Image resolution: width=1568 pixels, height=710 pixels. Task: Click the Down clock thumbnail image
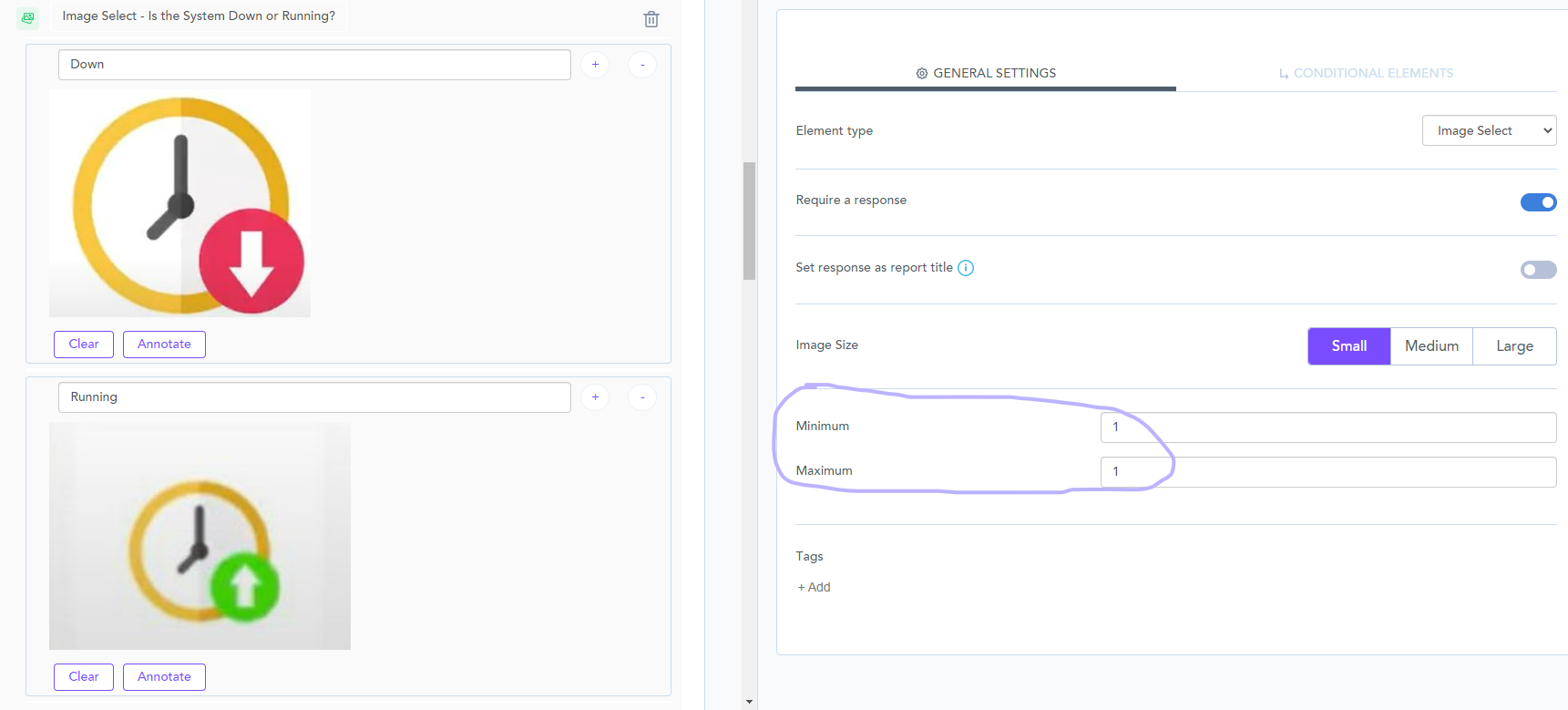tap(180, 203)
